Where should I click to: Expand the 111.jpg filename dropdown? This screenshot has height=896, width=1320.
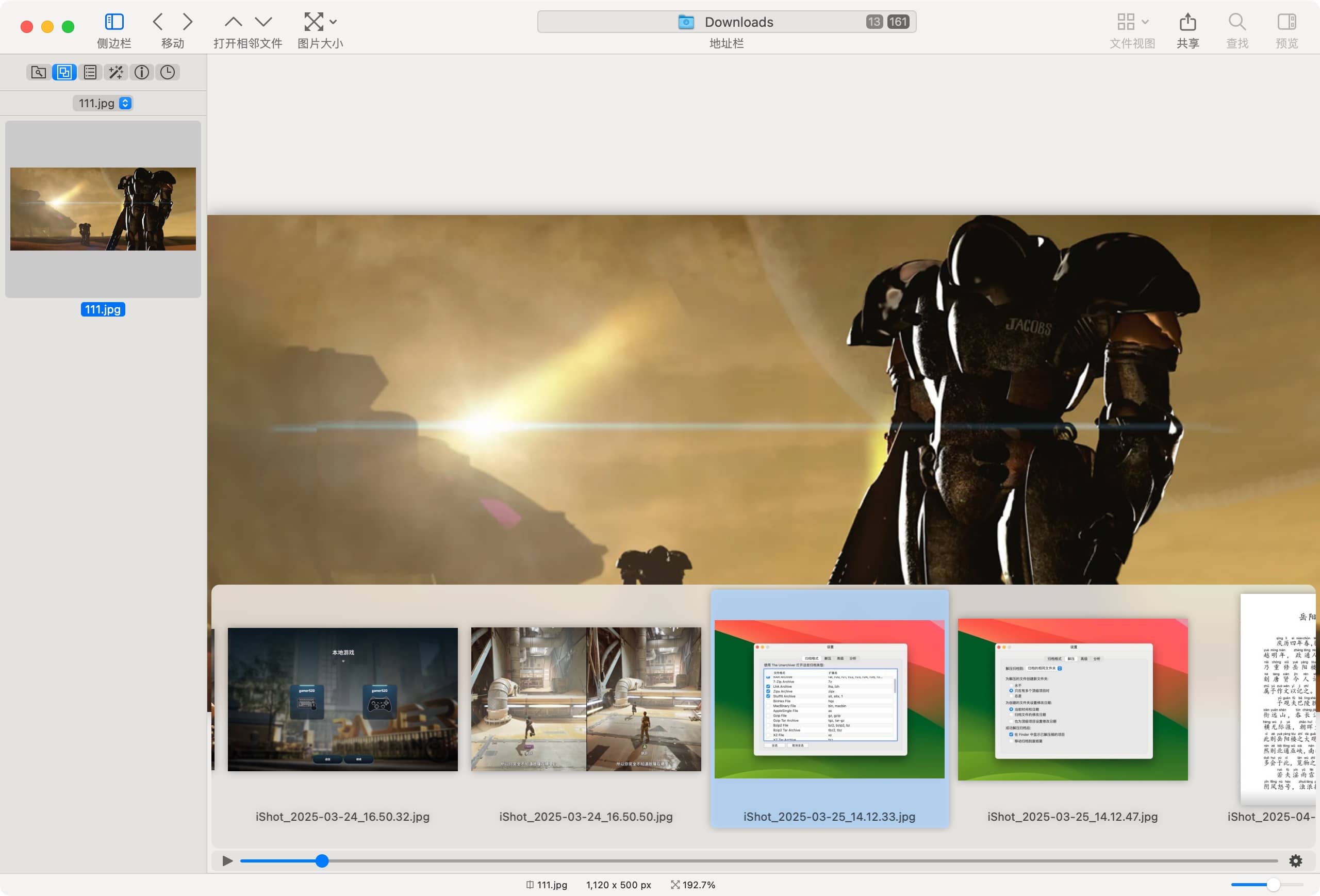pyautogui.click(x=125, y=103)
